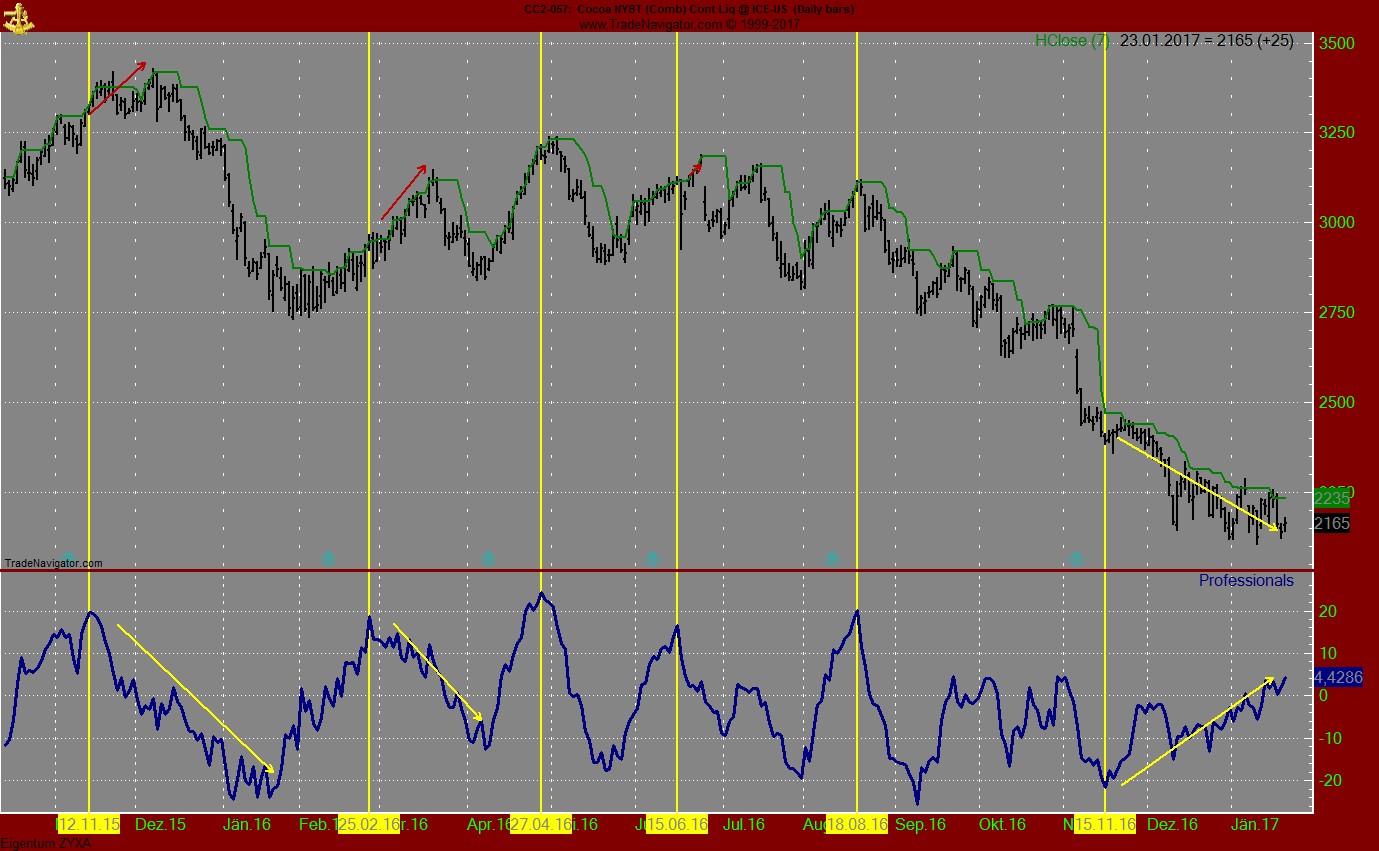This screenshot has width=1379, height=851.
Task: Click the teal marker icon near Okt.16
Action: 1075,559
